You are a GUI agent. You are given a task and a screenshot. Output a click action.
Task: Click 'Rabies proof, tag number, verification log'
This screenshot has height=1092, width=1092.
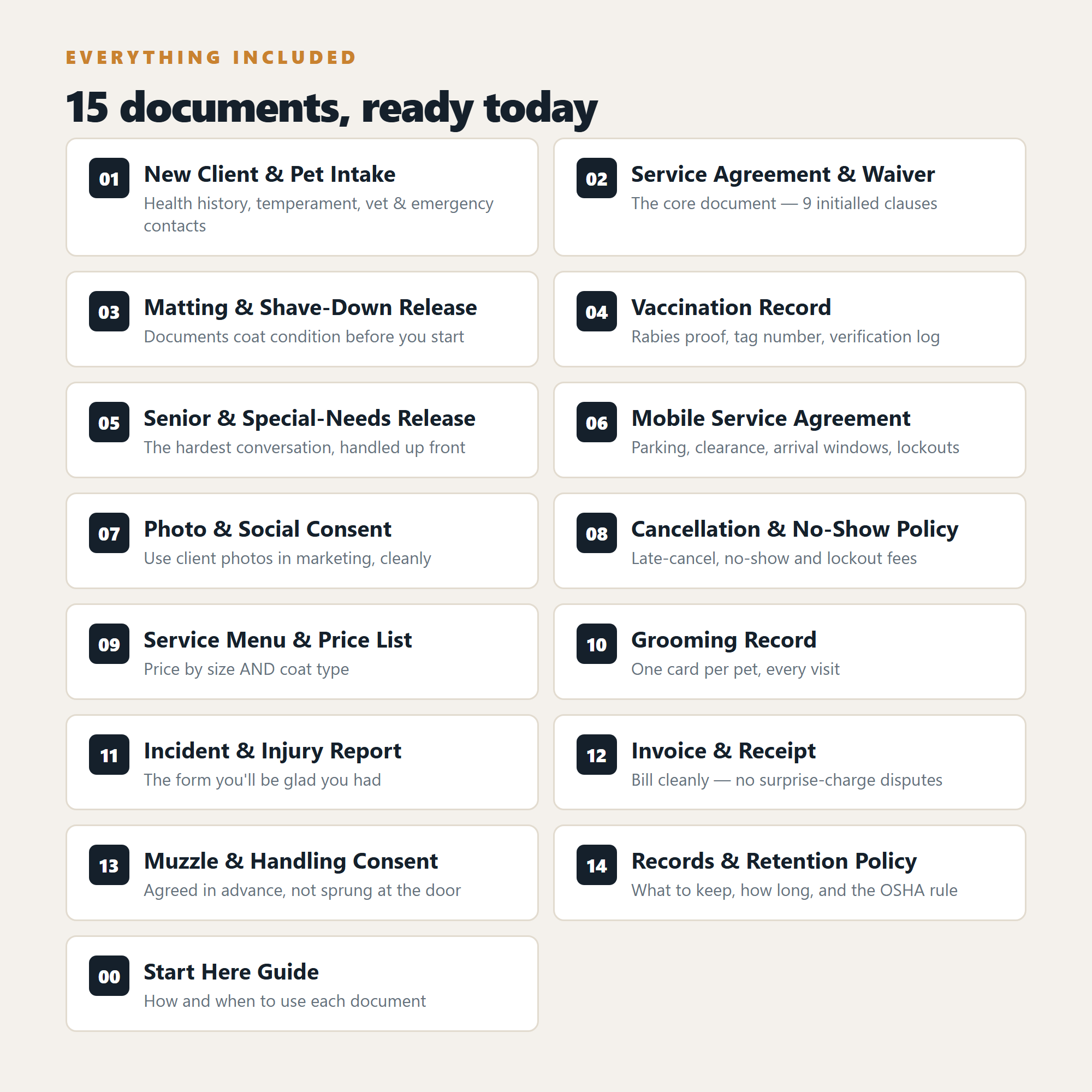[x=785, y=336]
